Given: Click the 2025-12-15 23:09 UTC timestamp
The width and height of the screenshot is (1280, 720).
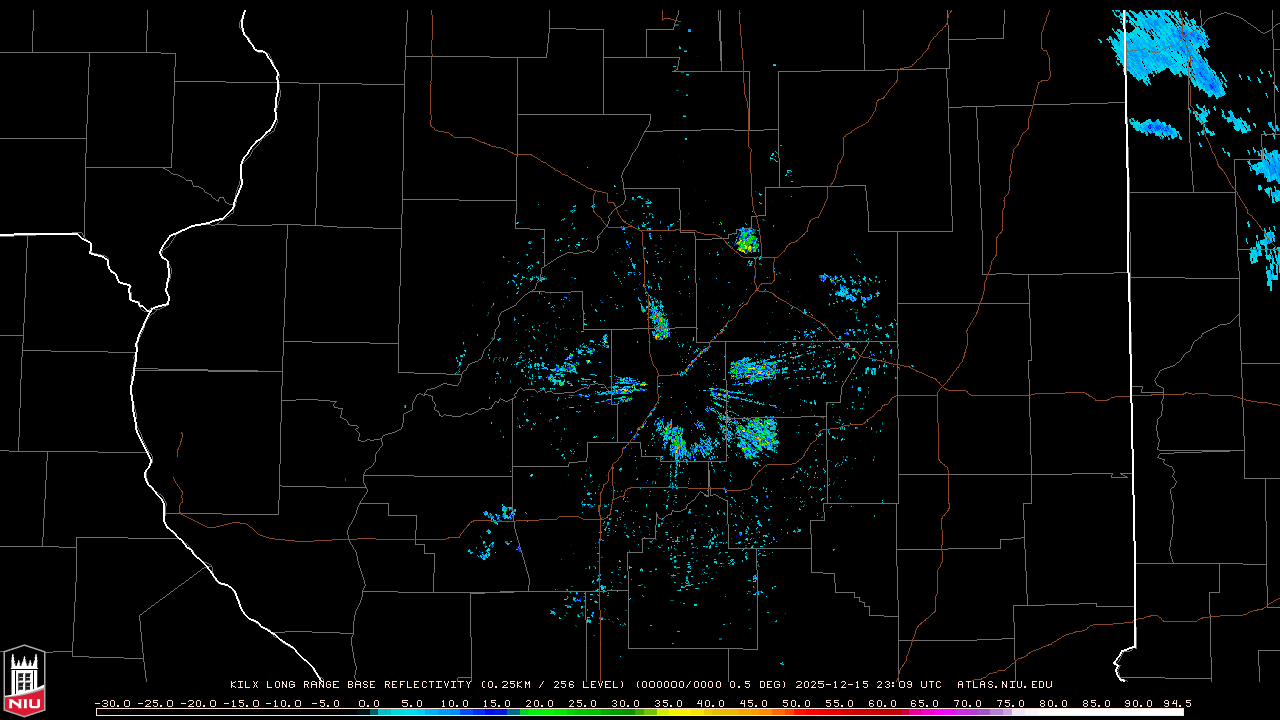Looking at the screenshot, I should [868, 685].
